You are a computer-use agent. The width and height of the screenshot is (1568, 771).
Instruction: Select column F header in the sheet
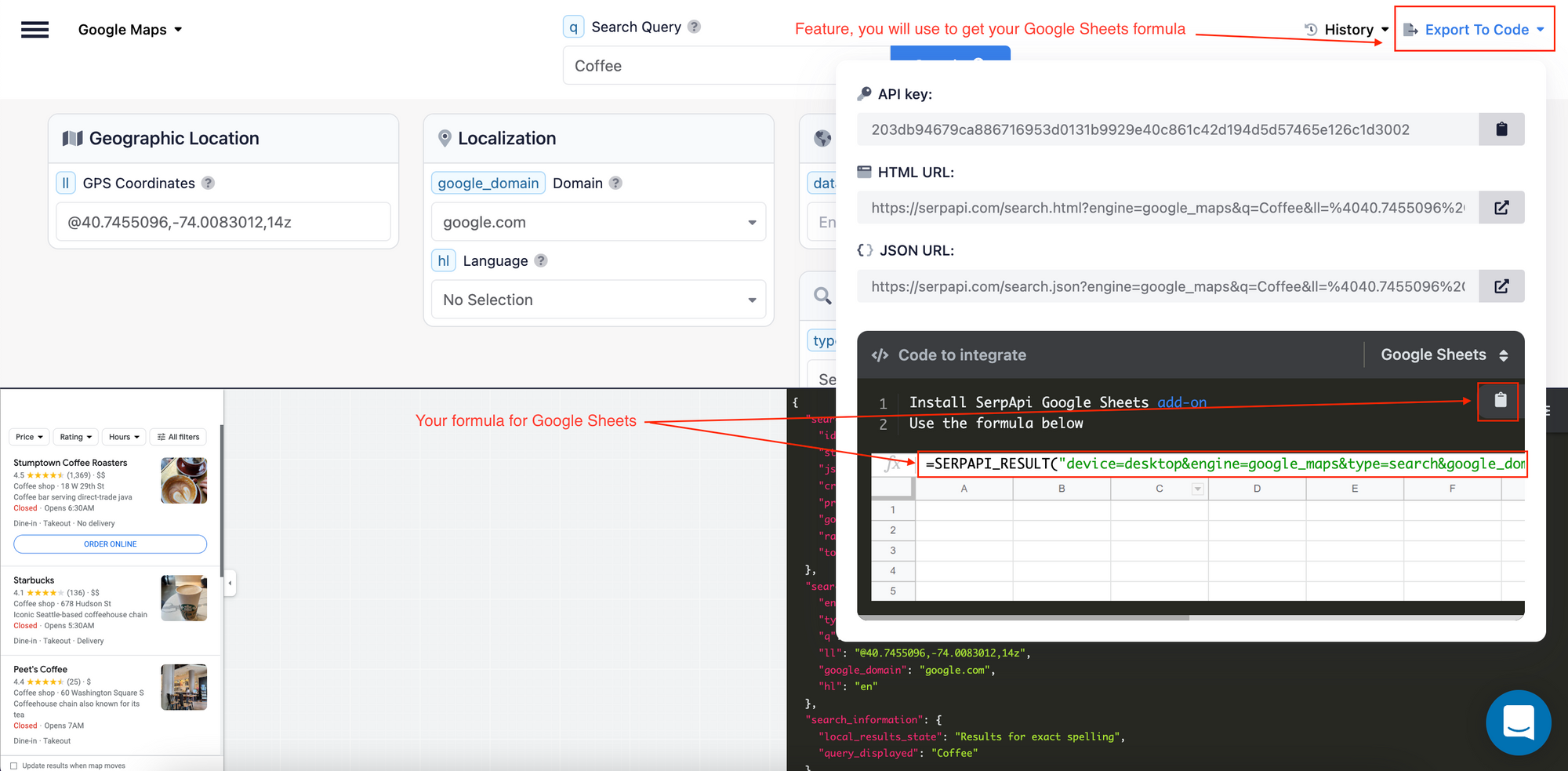1452,489
